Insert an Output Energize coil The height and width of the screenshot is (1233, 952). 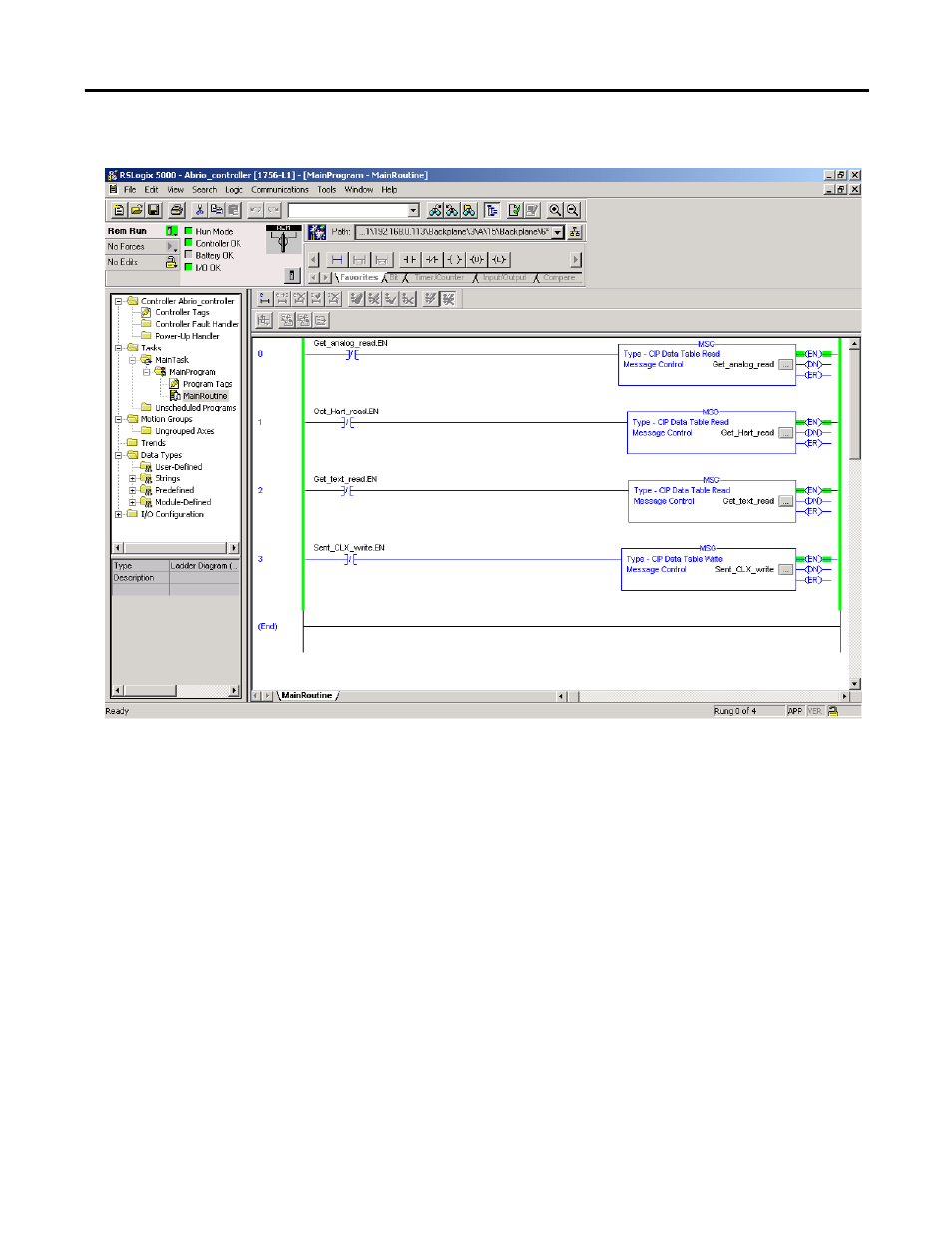tap(454, 259)
